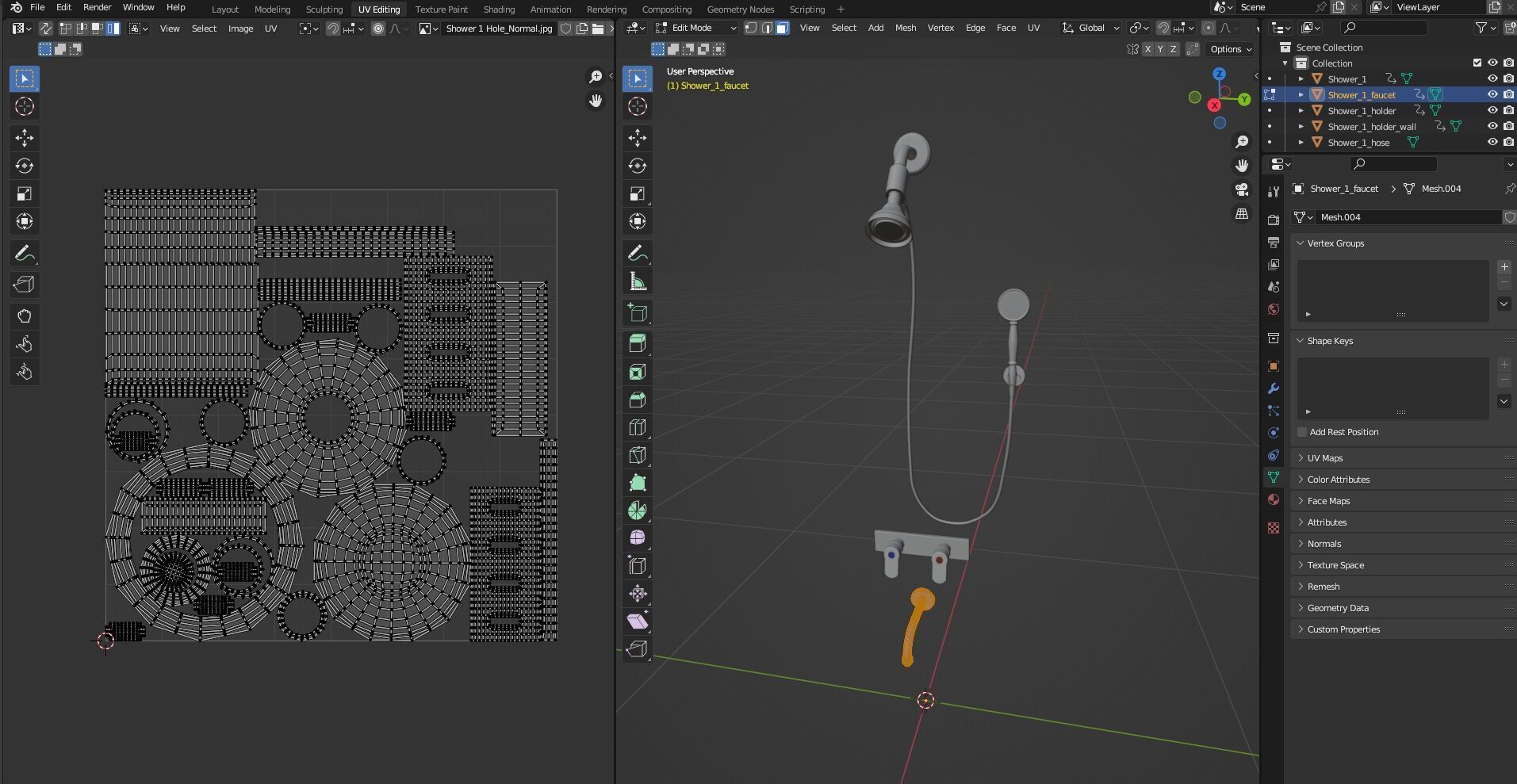This screenshot has height=784, width=1517.
Task: Select the Loop Cut tool
Action: click(x=638, y=427)
